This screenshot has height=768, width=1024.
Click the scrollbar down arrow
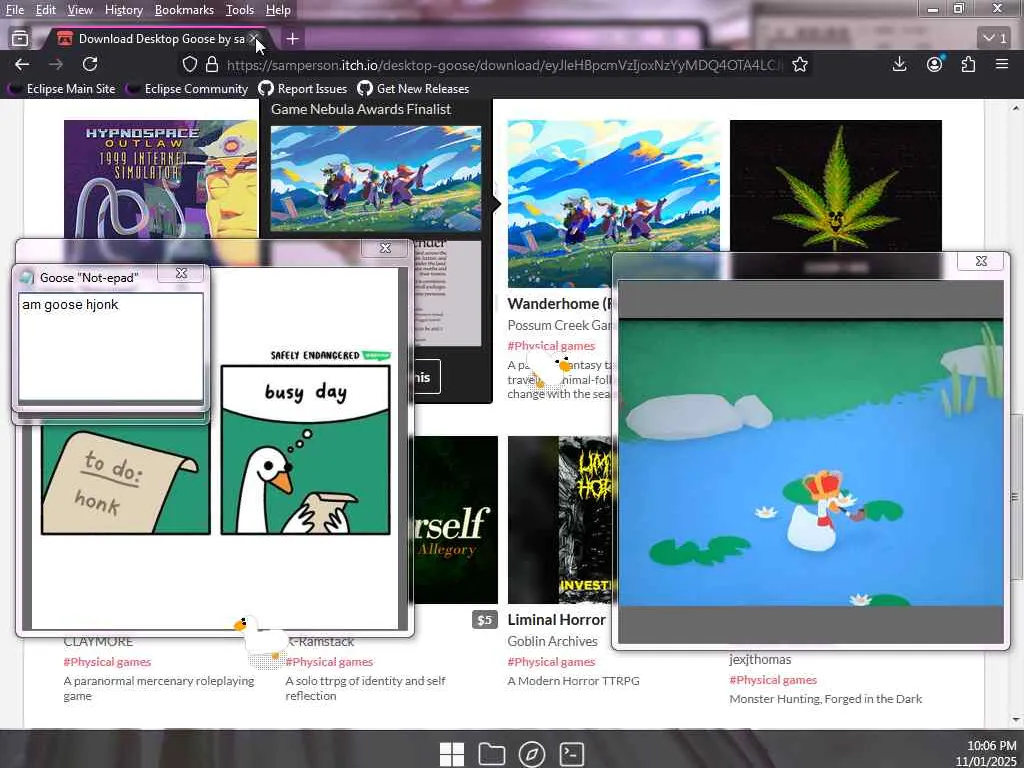(1016, 720)
